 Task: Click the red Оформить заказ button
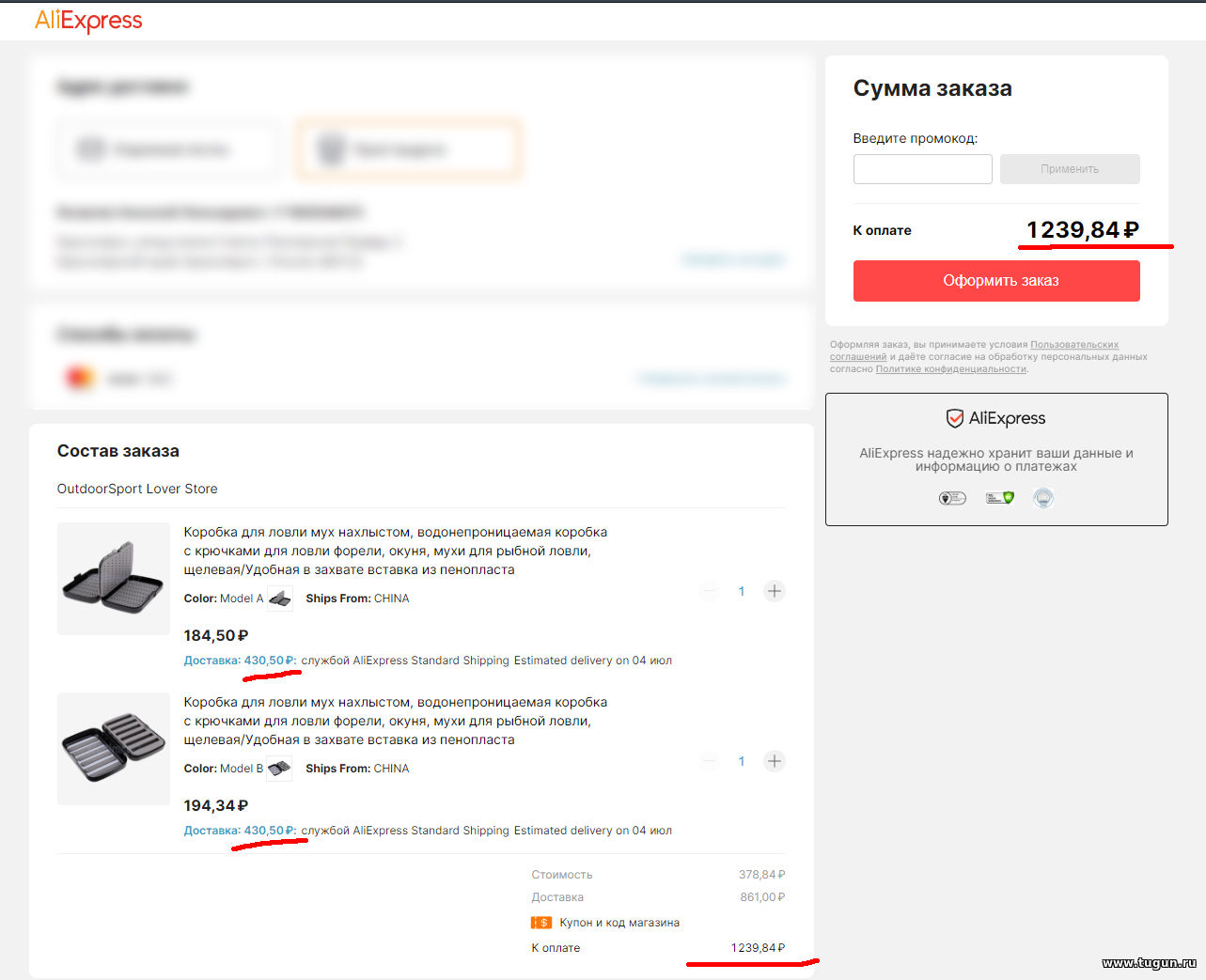tap(996, 281)
